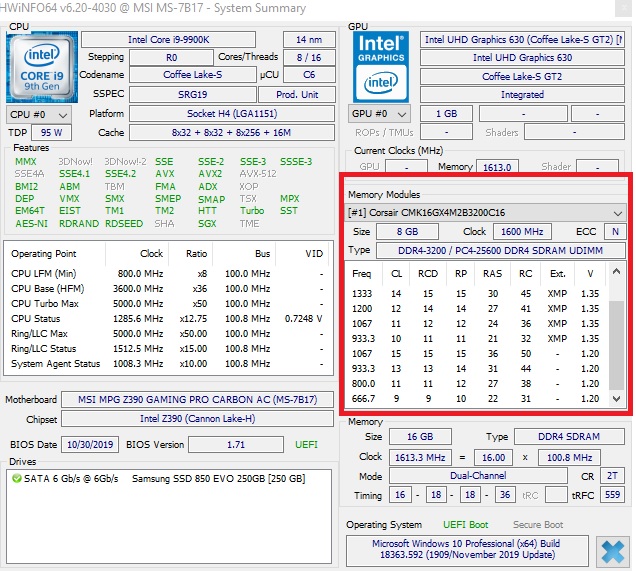The height and width of the screenshot is (571, 636).
Task: Open the CPU #0 selector dropdown
Action: click(39, 115)
